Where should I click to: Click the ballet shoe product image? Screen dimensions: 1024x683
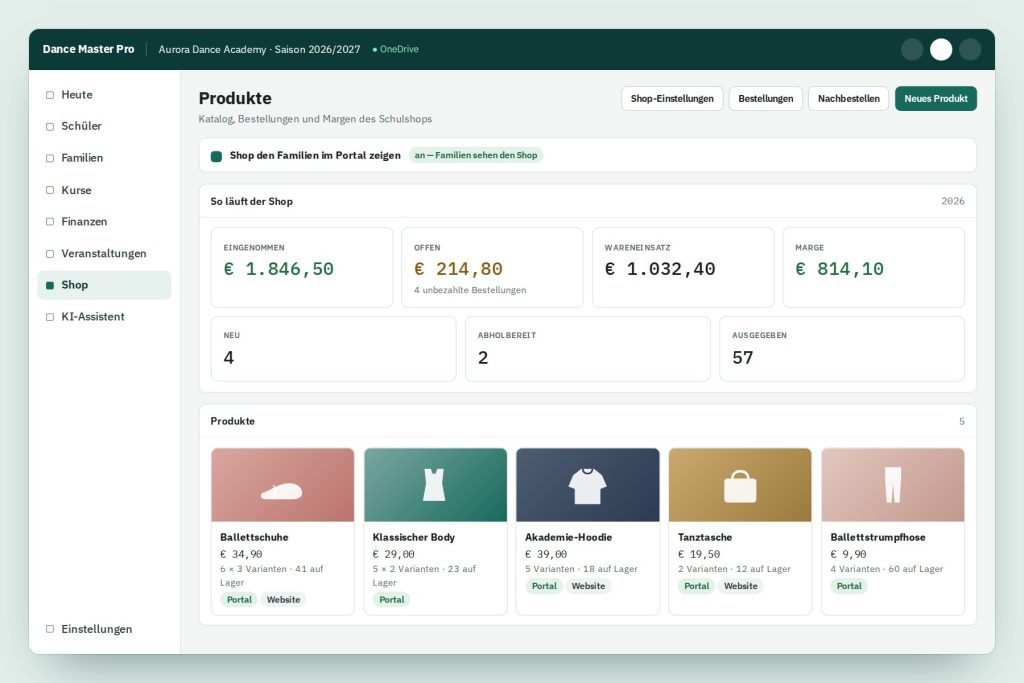282,484
